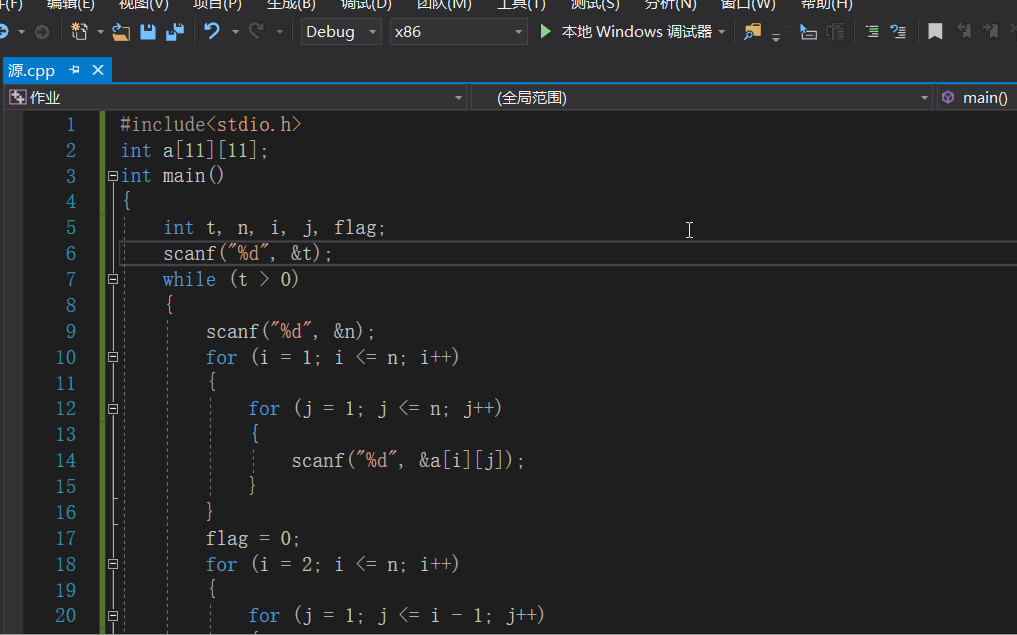The height and width of the screenshot is (635, 1017).
Task: Click the 作业 project icon in navigation bar
Action: click(18, 97)
